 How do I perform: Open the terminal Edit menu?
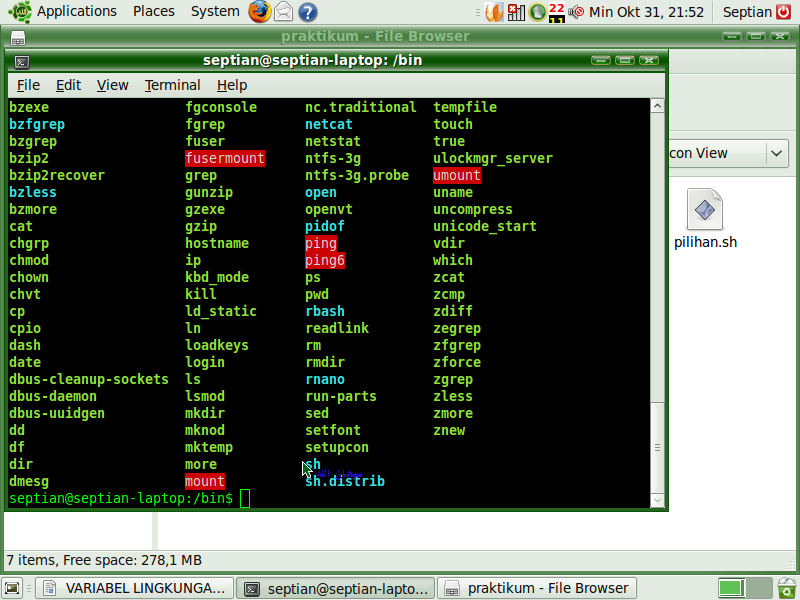[x=68, y=85]
